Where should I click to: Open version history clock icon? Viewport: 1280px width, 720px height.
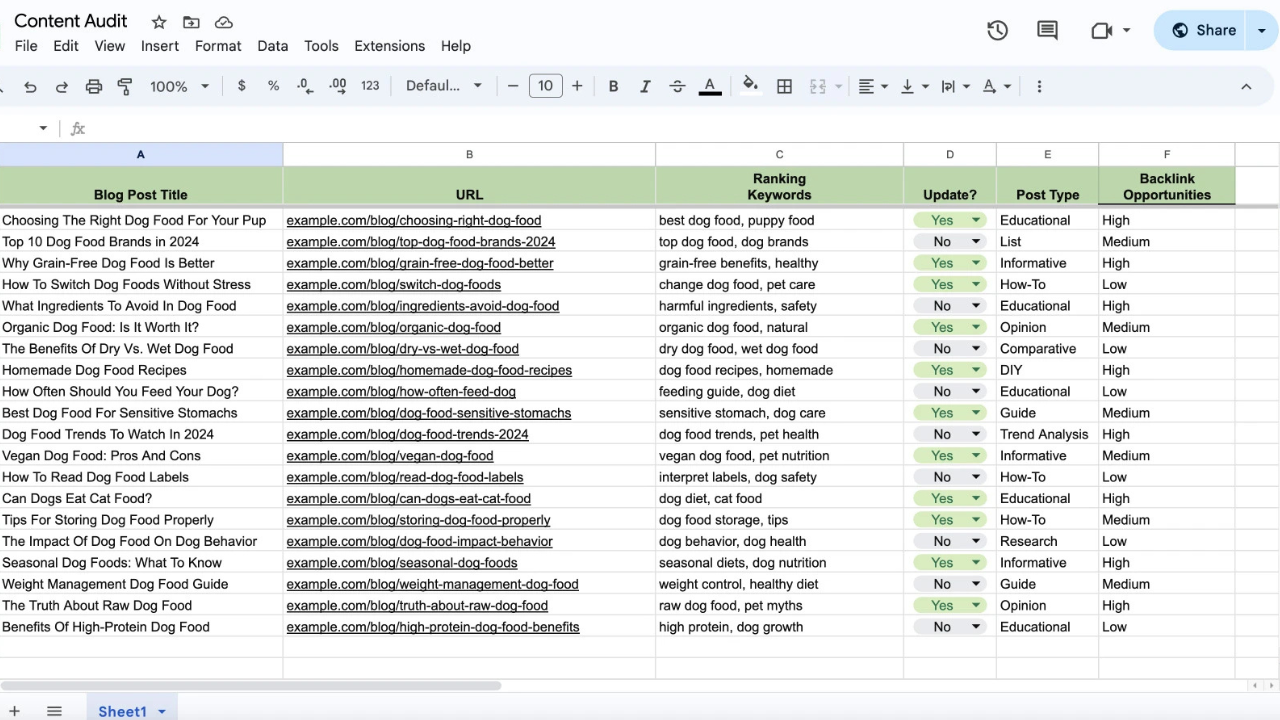click(997, 30)
